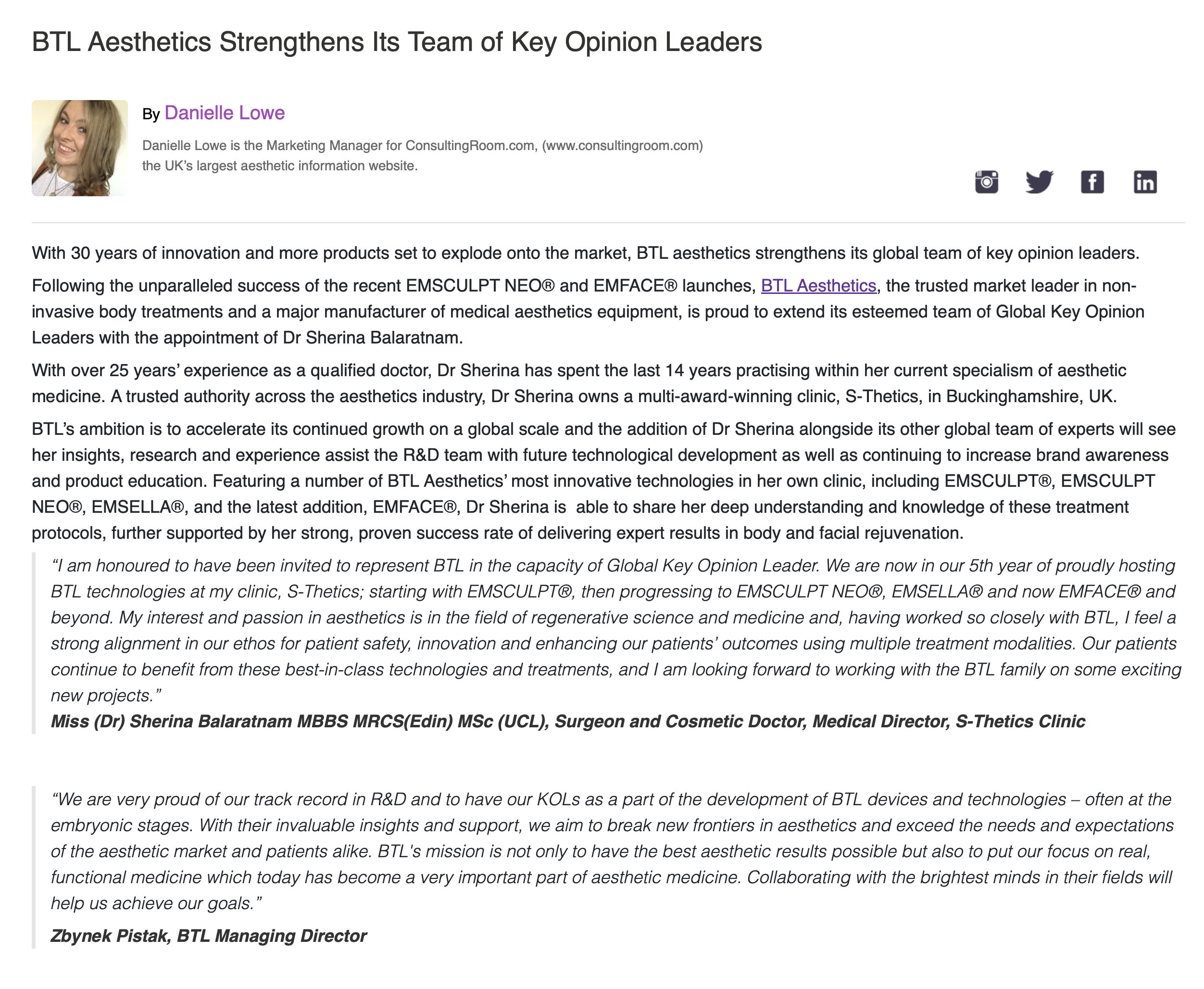1204x989 pixels.
Task: Share via the Facebook icon
Action: (x=1092, y=182)
